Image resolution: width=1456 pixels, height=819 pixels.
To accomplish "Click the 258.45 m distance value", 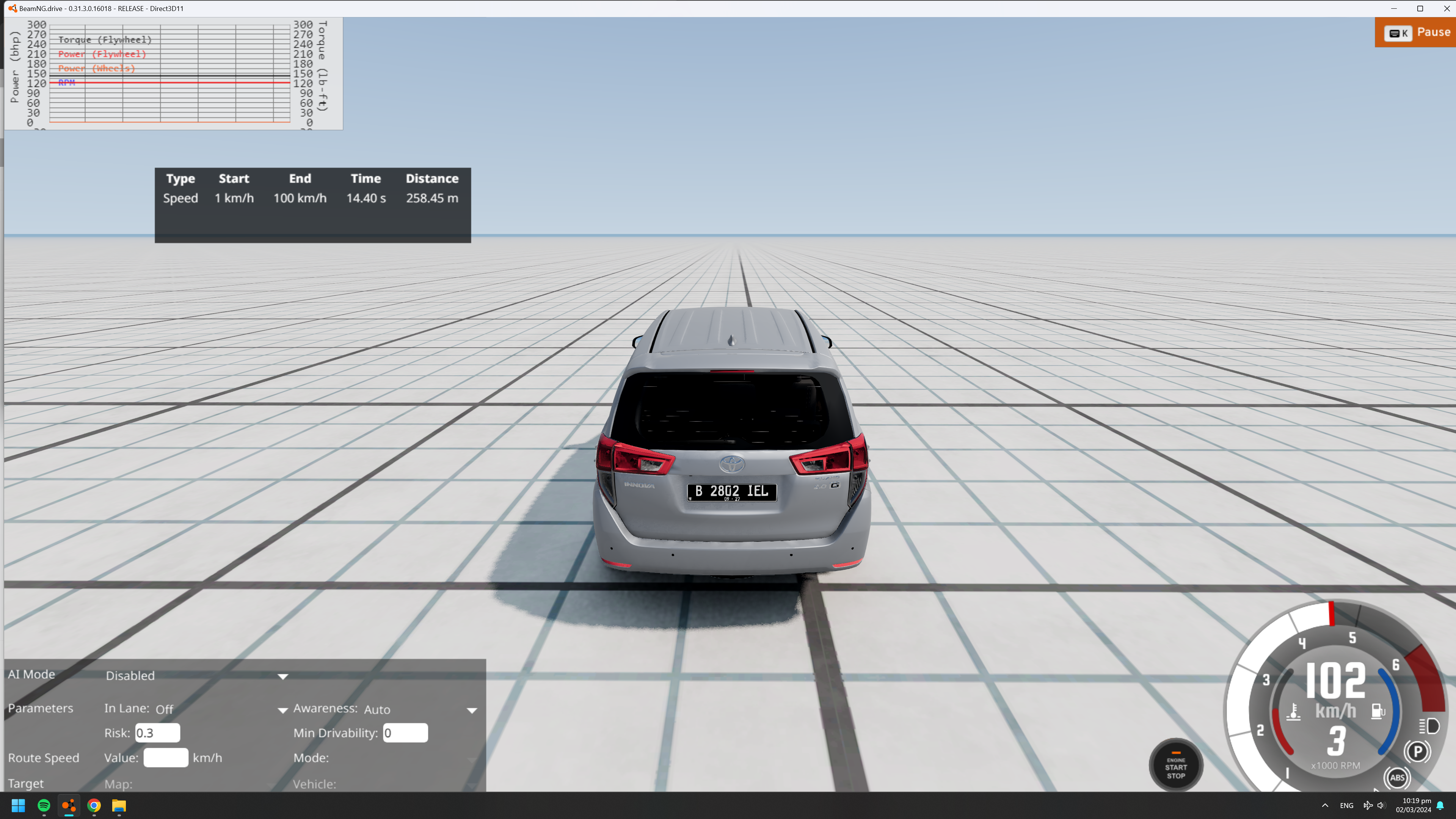I will coord(432,198).
